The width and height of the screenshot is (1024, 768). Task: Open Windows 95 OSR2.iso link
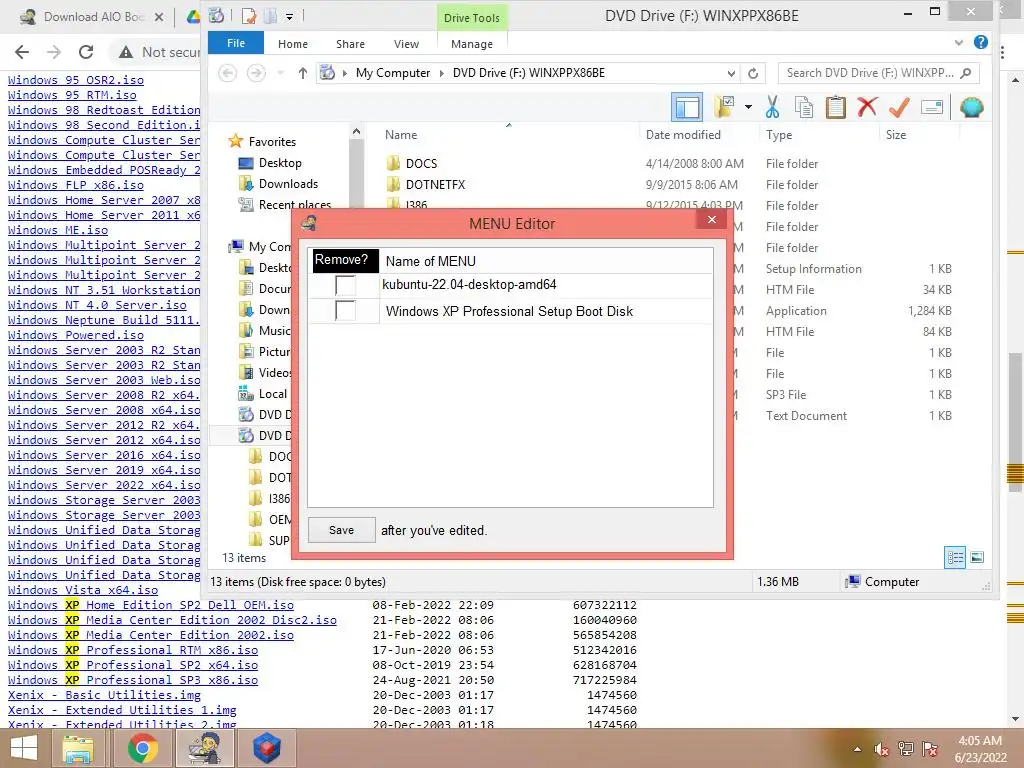(76, 80)
